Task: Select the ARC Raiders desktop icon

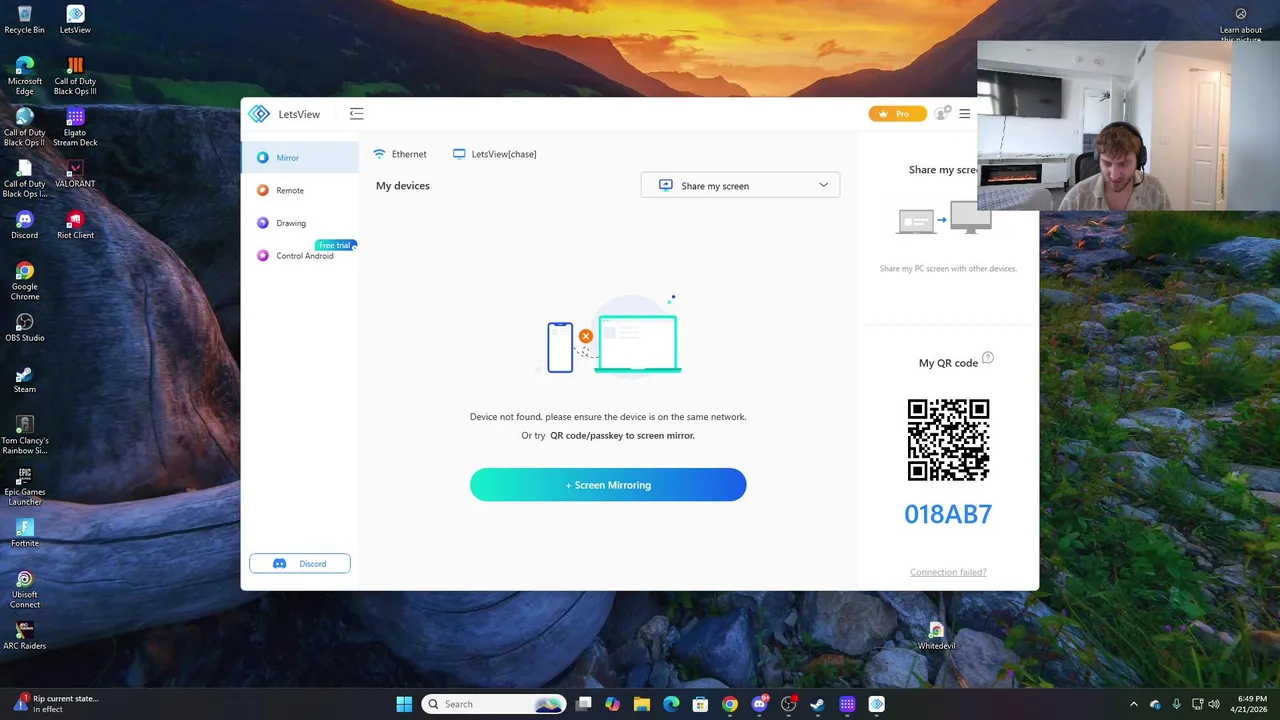Action: 25,635
